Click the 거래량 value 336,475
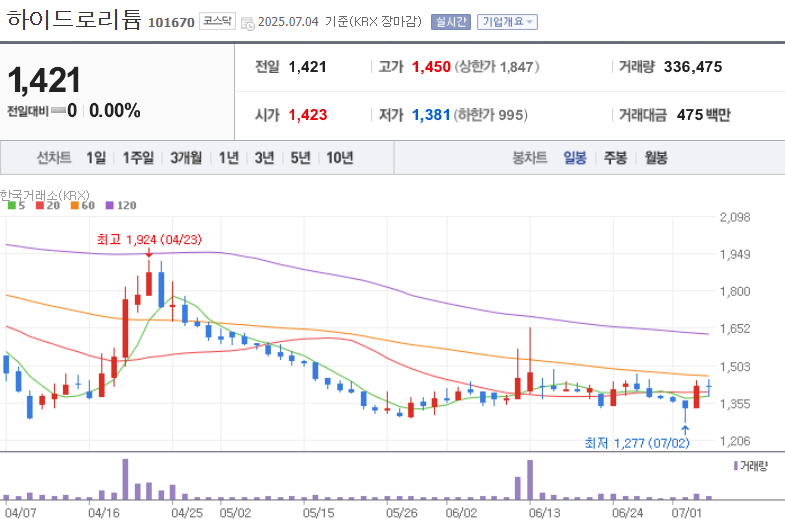The height and width of the screenshot is (522, 785). coord(693,67)
